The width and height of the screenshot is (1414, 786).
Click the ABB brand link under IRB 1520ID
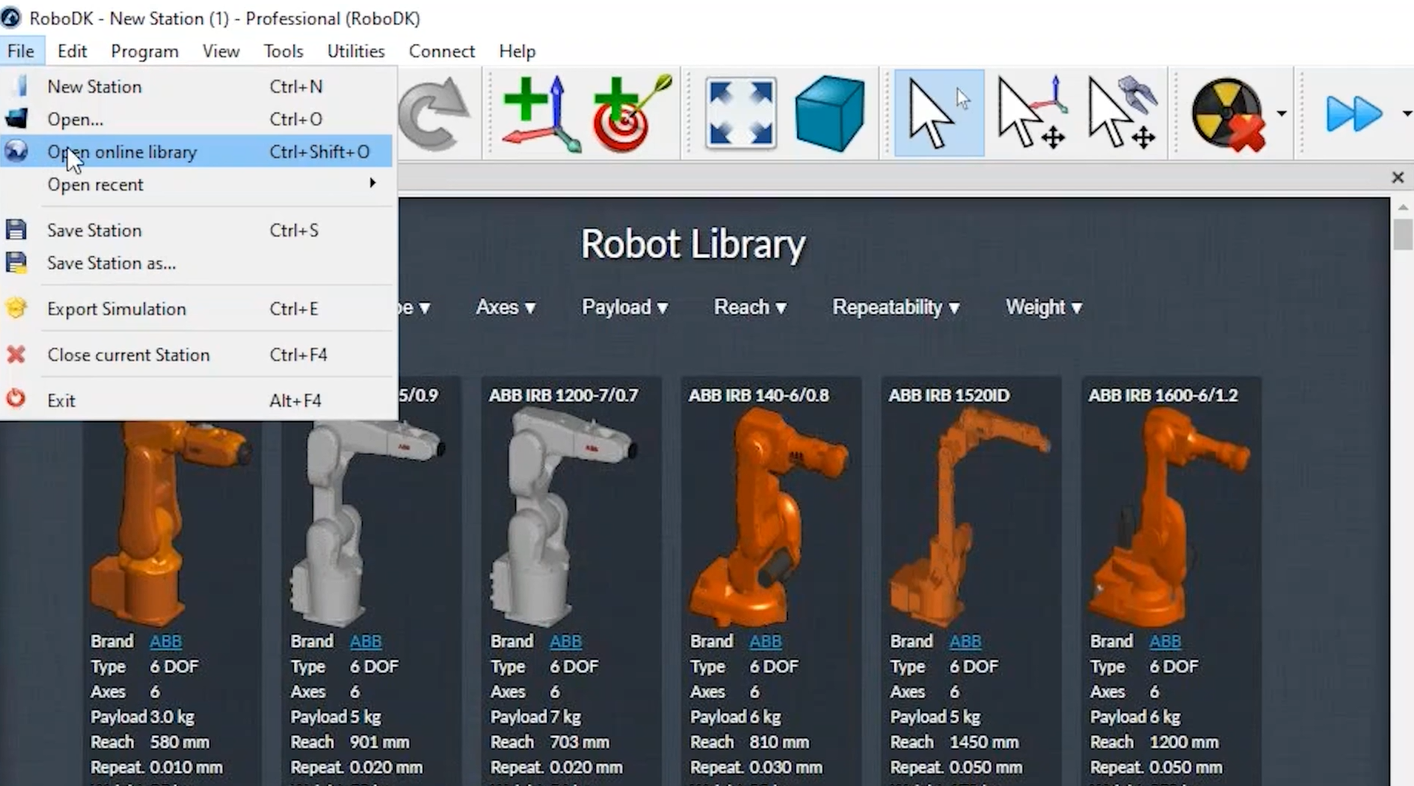[x=964, y=641]
